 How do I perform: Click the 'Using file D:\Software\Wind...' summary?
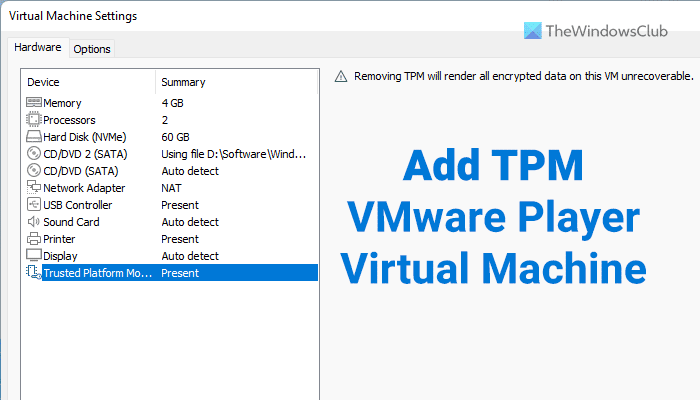pyautogui.click(x=233, y=154)
